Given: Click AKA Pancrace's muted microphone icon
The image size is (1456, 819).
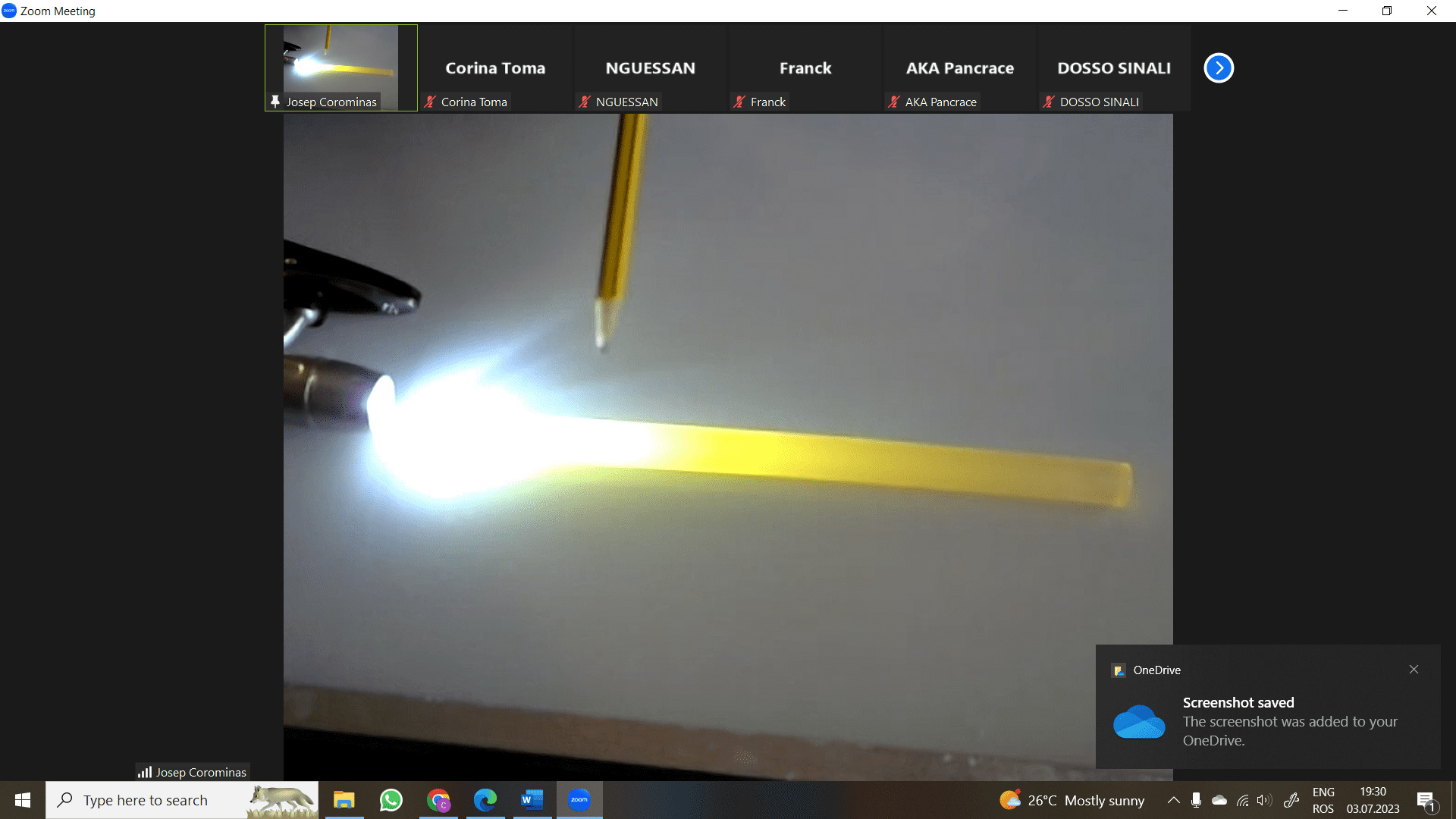Looking at the screenshot, I should point(894,102).
